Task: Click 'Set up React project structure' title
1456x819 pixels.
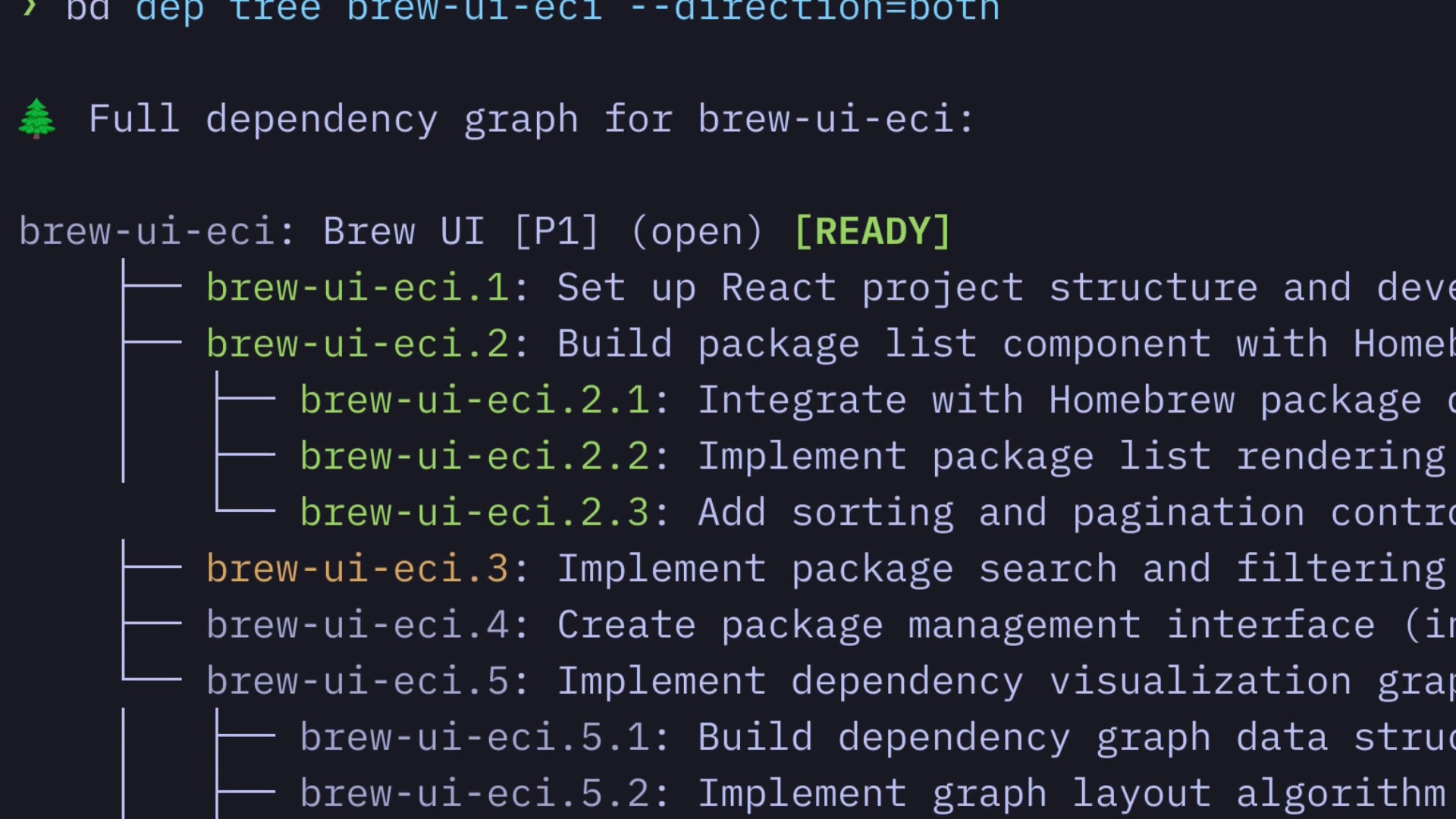Action: click(x=908, y=289)
